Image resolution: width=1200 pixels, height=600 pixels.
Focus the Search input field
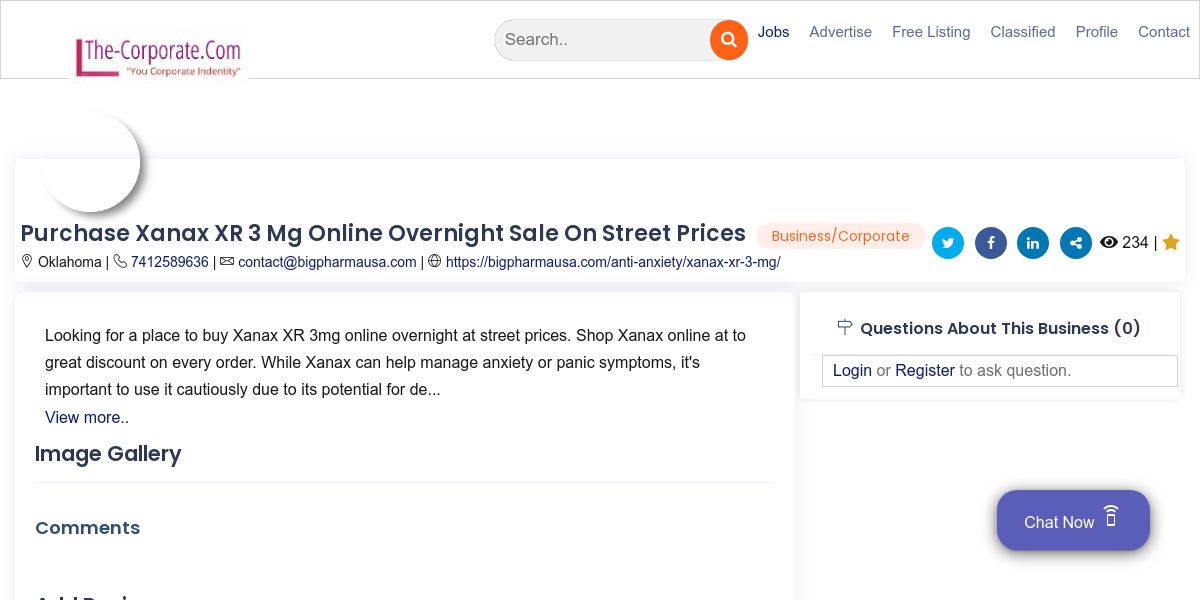pyautogui.click(x=603, y=40)
